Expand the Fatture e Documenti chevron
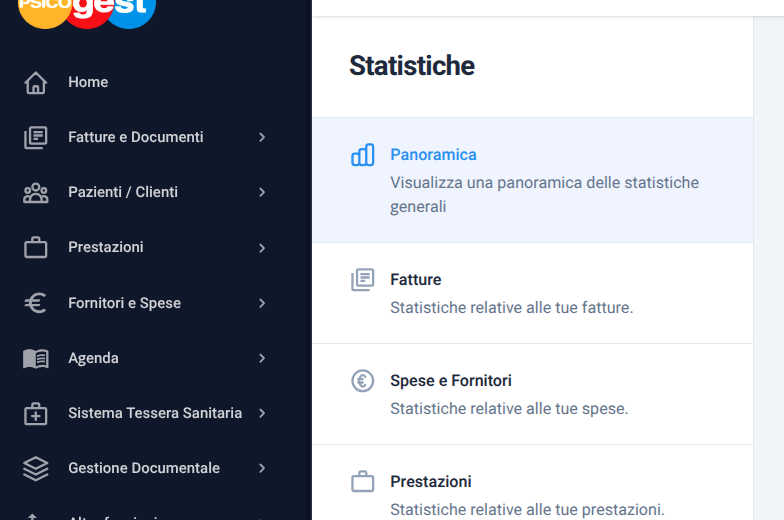The image size is (784, 520). [x=262, y=137]
